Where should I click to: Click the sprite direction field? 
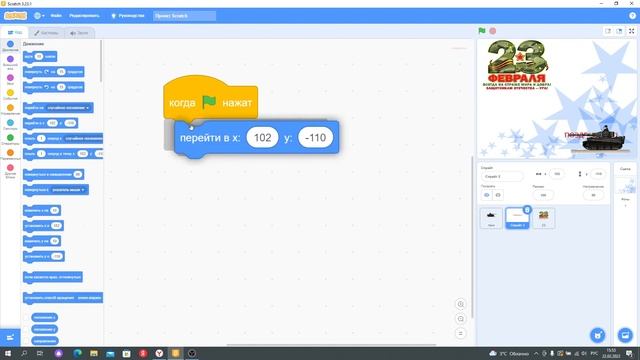pyautogui.click(x=593, y=195)
